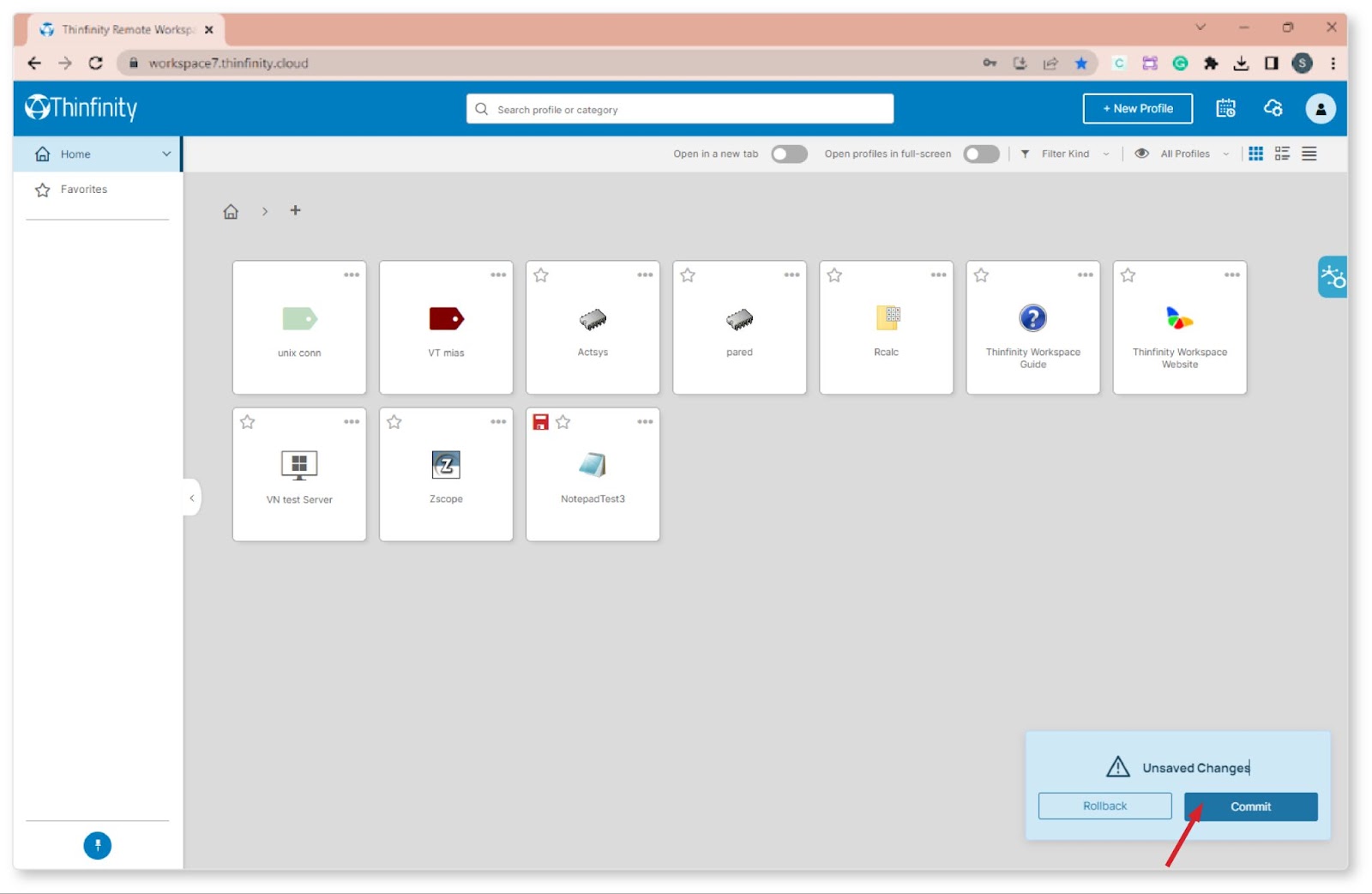Favorite the Thinfinity Workspace Website star
The height and width of the screenshot is (894, 1372).
click(x=1128, y=275)
